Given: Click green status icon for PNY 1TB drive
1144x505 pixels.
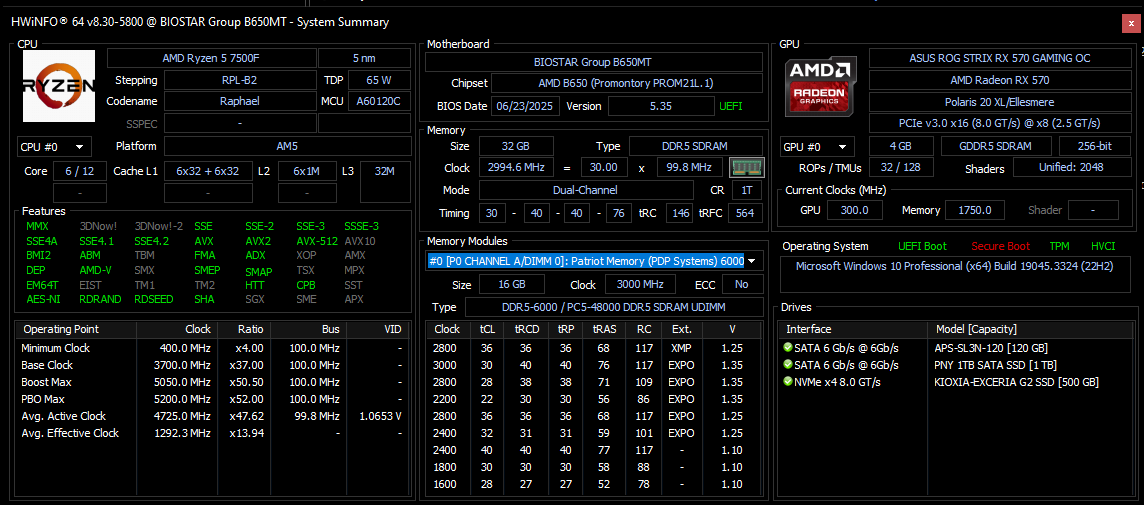Looking at the screenshot, I should (x=787, y=365).
